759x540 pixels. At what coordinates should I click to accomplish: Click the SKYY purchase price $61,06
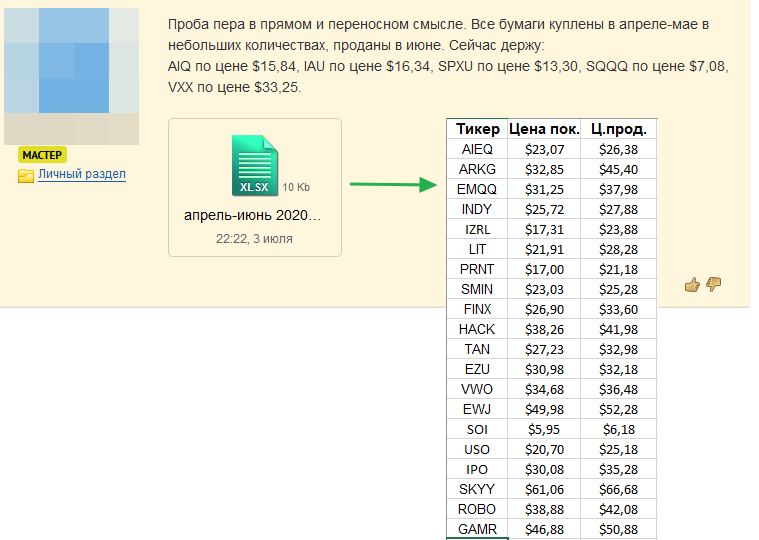click(x=543, y=489)
